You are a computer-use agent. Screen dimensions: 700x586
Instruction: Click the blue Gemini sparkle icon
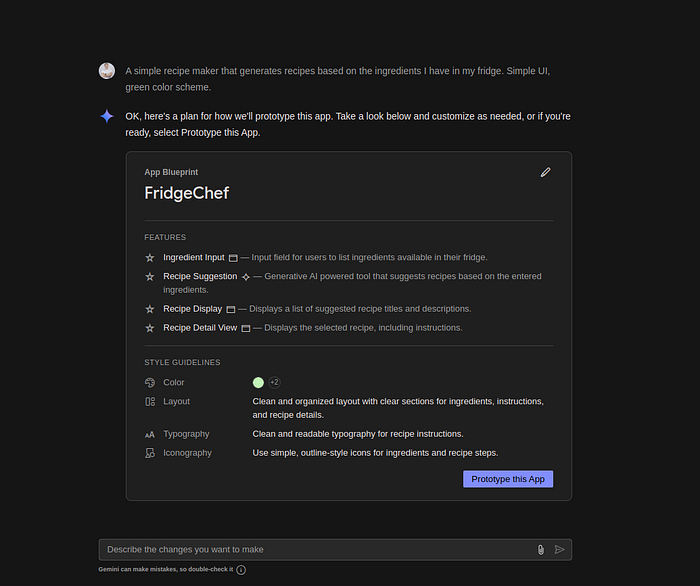107,116
